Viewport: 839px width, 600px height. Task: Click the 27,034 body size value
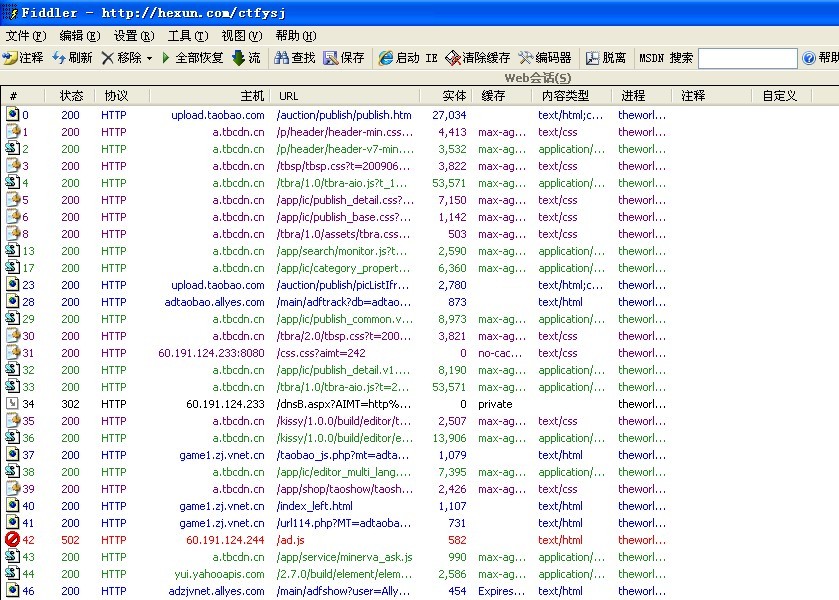(449, 115)
